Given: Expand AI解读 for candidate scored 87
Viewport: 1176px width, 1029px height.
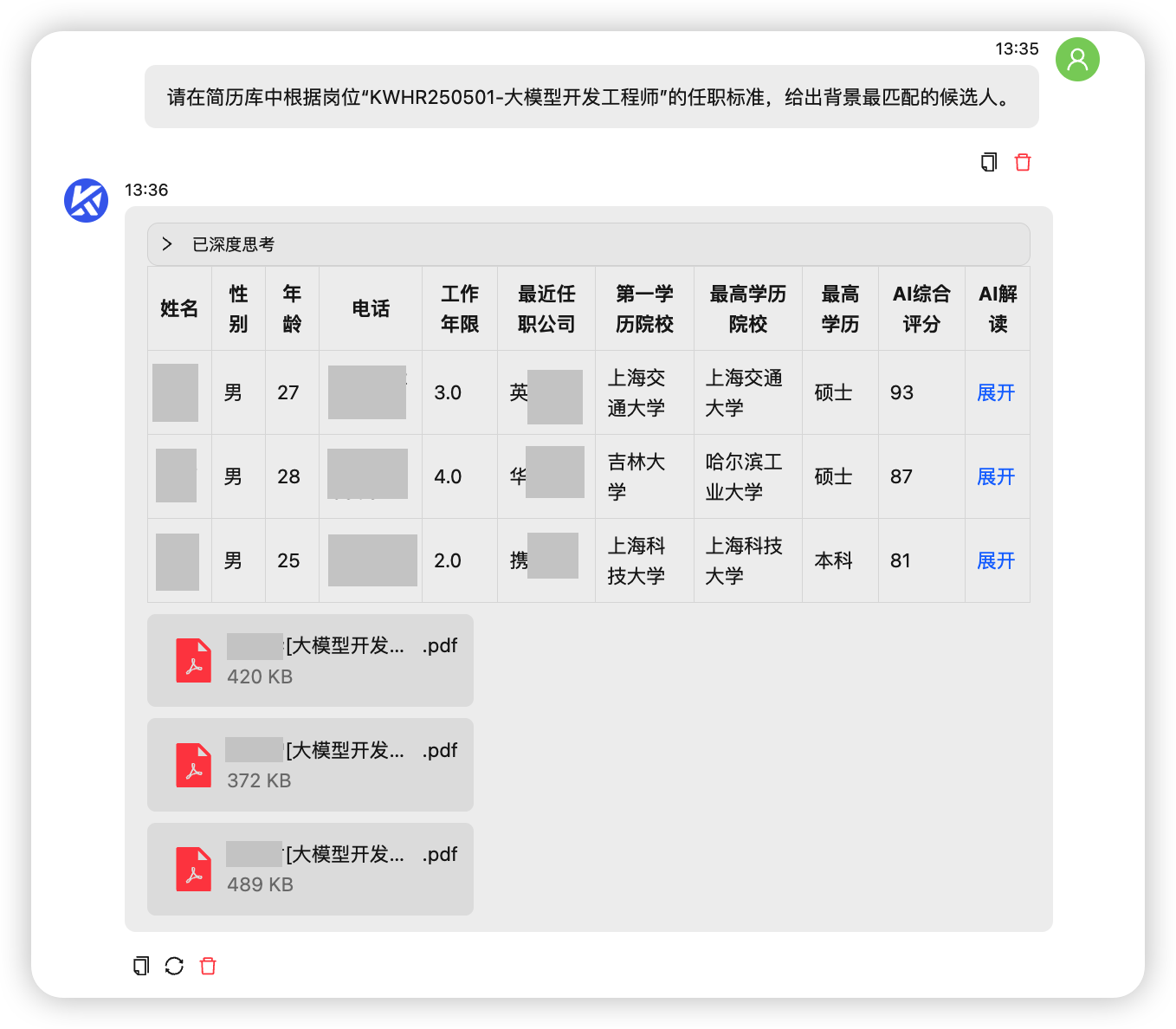Looking at the screenshot, I should click(996, 476).
